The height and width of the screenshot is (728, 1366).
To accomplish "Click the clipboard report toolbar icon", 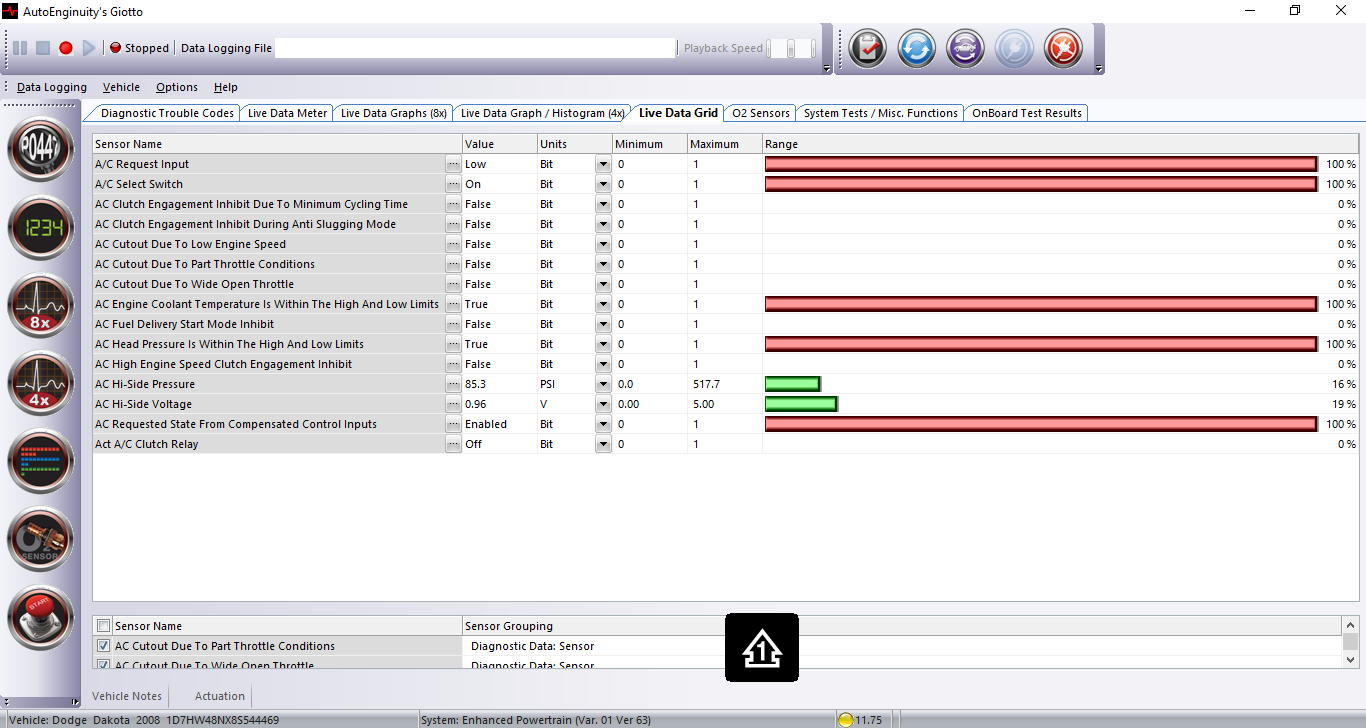I will [x=866, y=47].
